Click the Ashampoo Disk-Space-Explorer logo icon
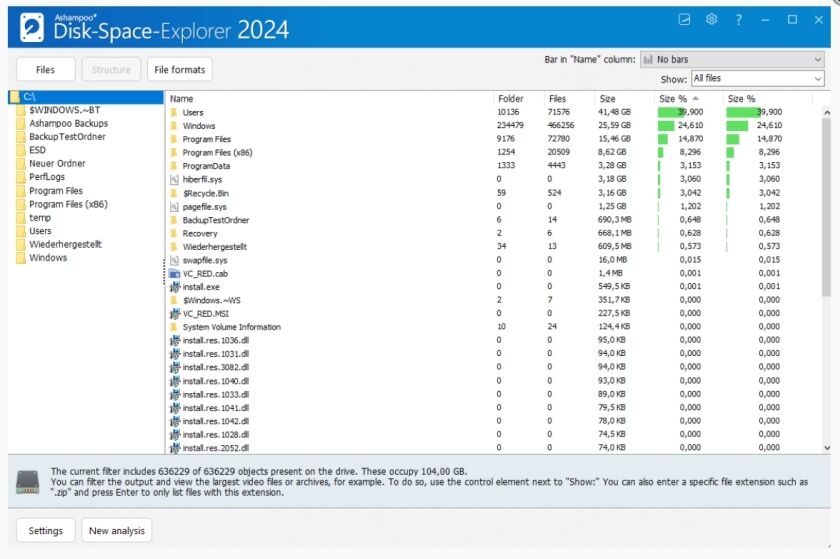The height and width of the screenshot is (559, 840). pyautogui.click(x=32, y=27)
